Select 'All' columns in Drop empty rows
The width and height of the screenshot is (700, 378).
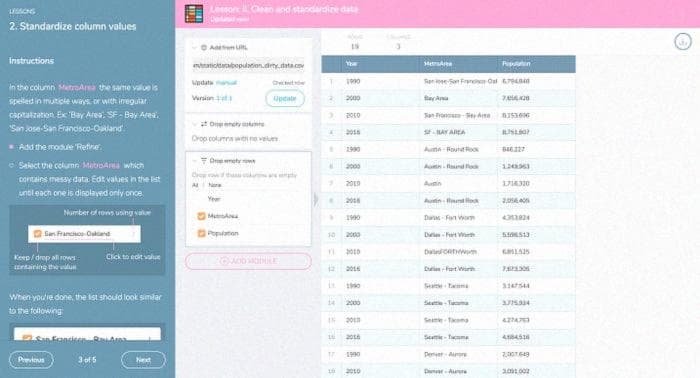pos(195,185)
